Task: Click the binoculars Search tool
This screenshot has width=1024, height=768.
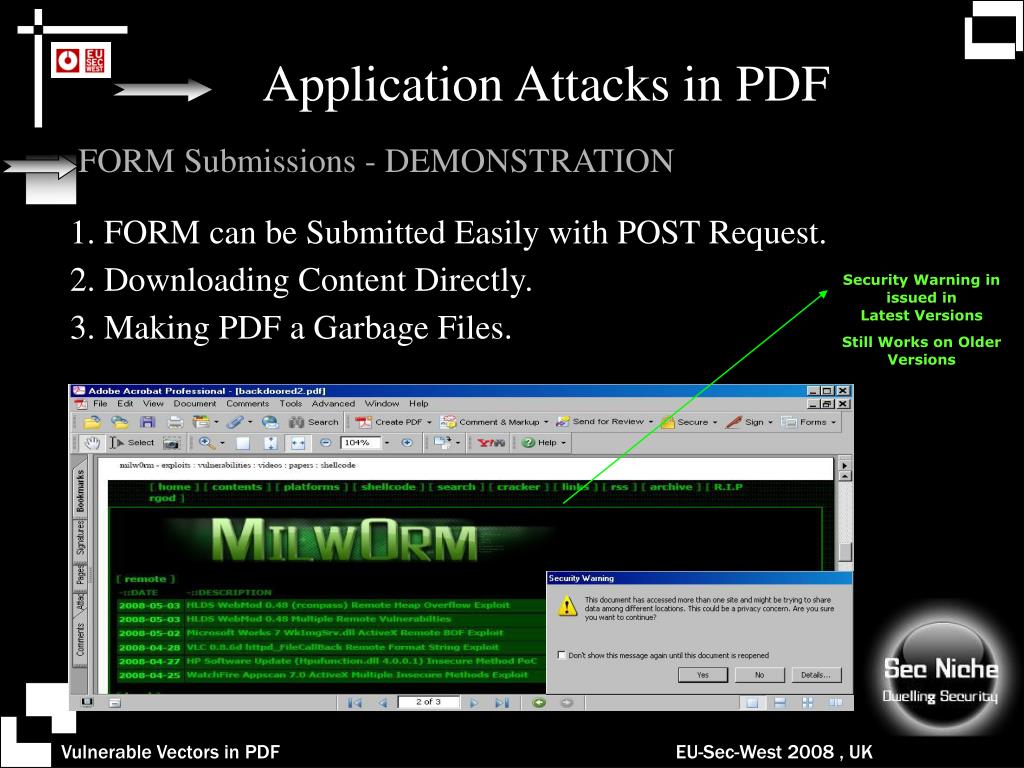Action: [314, 422]
